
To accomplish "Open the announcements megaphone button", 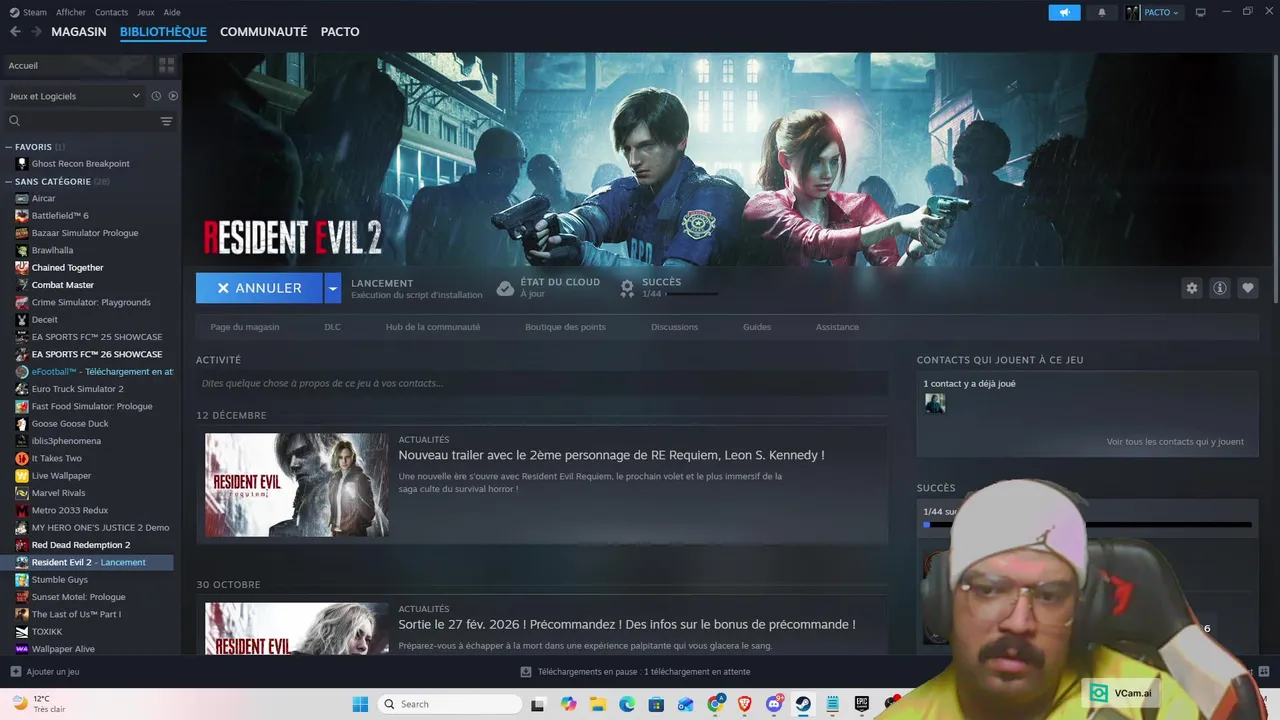I will (x=1064, y=12).
